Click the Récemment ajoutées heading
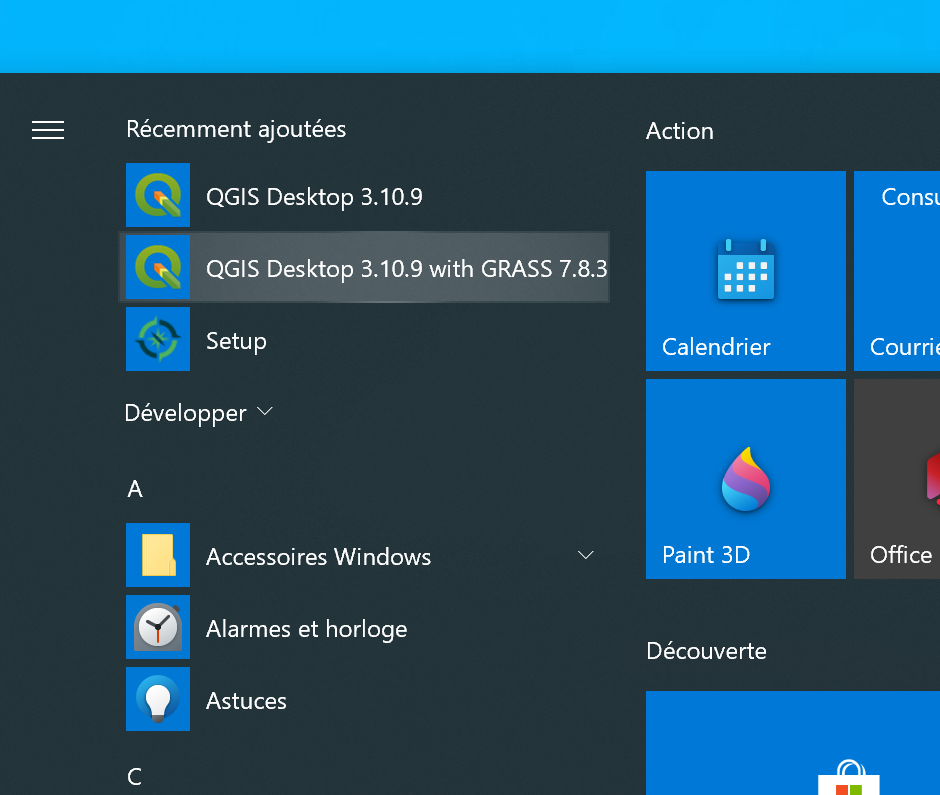Image resolution: width=940 pixels, height=795 pixels. coord(236,129)
